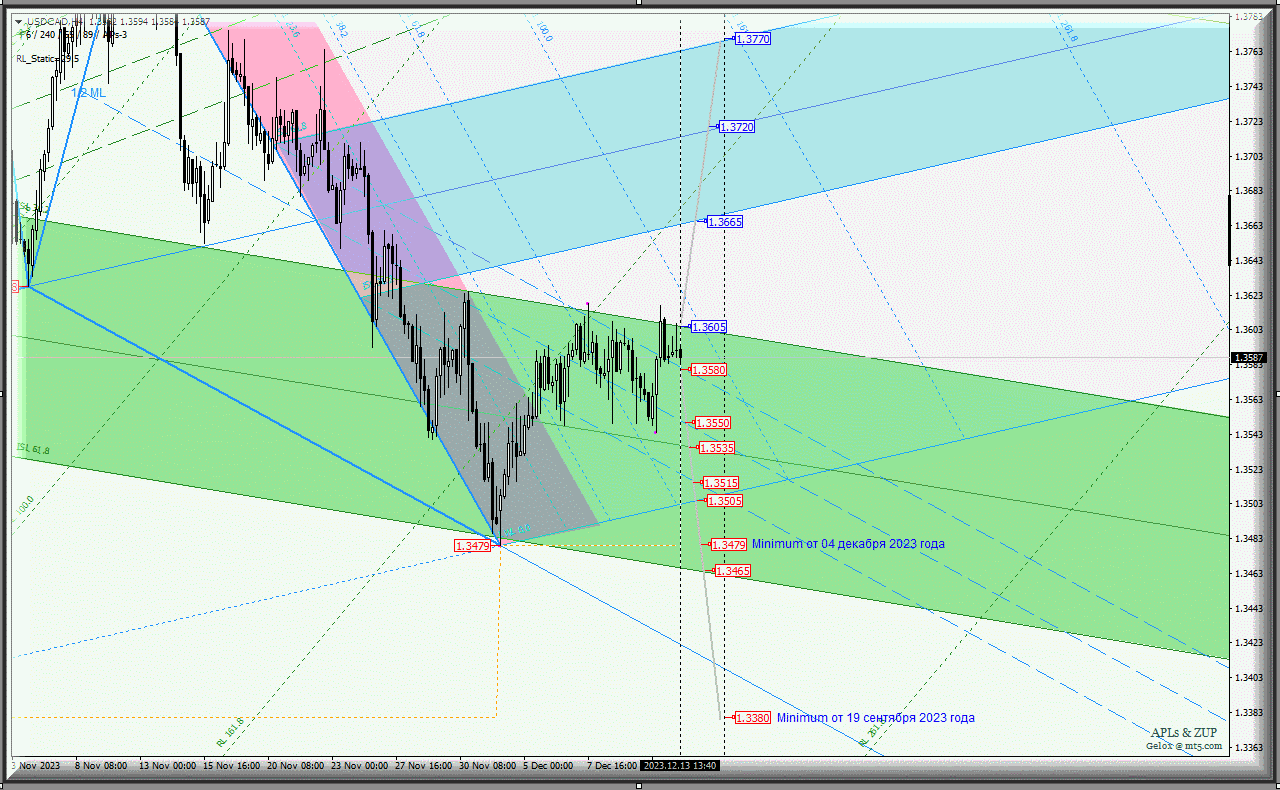
Task: Click the USDCAD chart dropdown triangle
Action: tap(18, 21)
